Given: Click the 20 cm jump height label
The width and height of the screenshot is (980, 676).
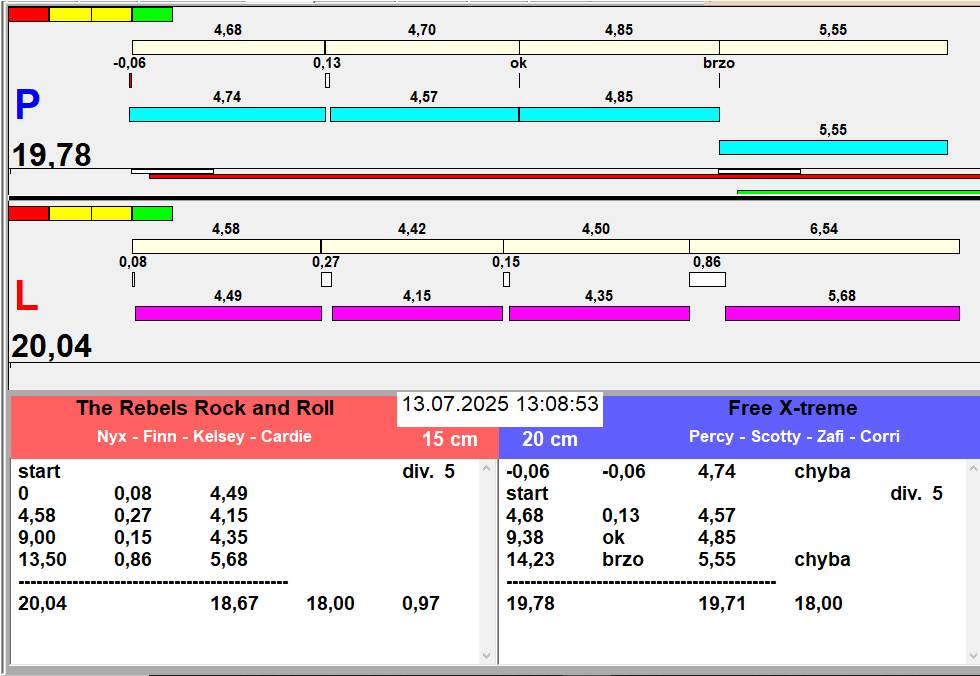Looking at the screenshot, I should pos(550,439).
